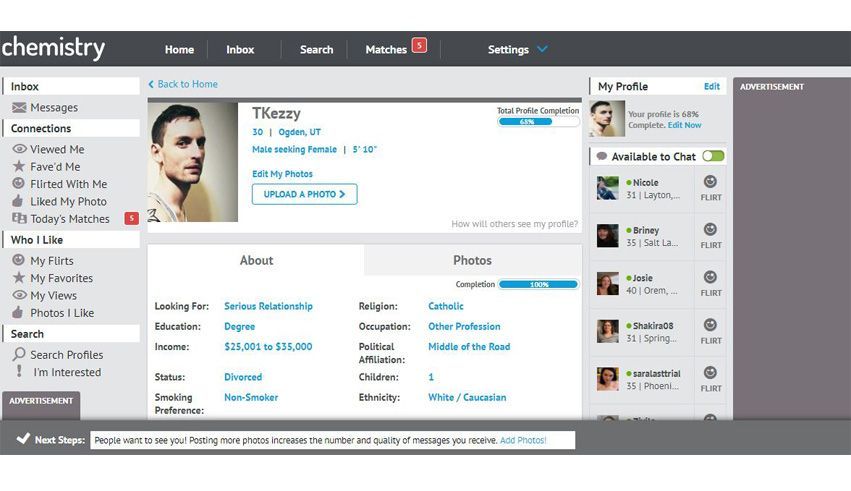Click the Viewed Me eye icon
Image resolution: width=851 pixels, height=491 pixels.
click(x=19, y=149)
